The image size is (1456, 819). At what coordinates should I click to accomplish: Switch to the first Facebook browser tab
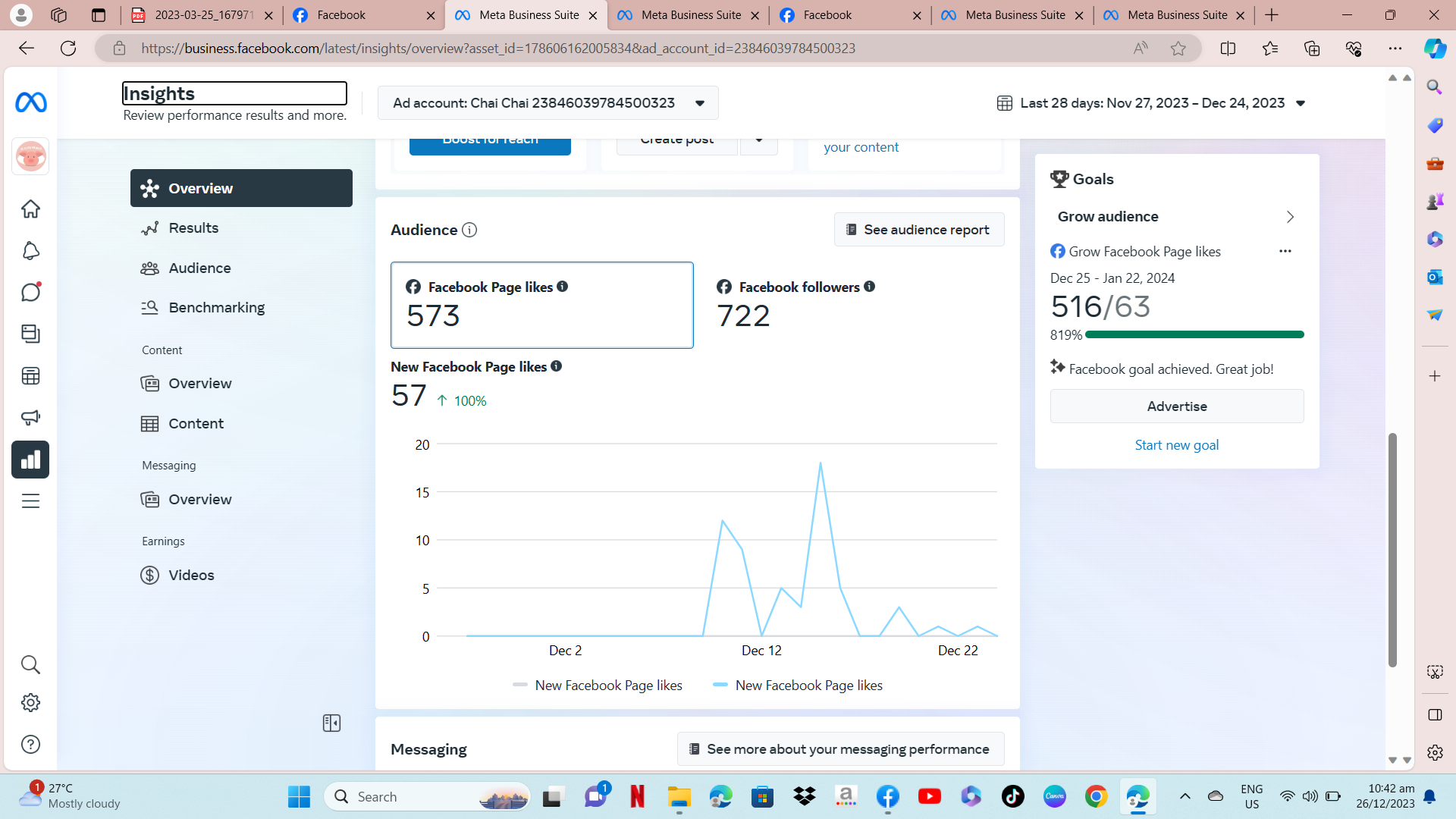coord(363,15)
